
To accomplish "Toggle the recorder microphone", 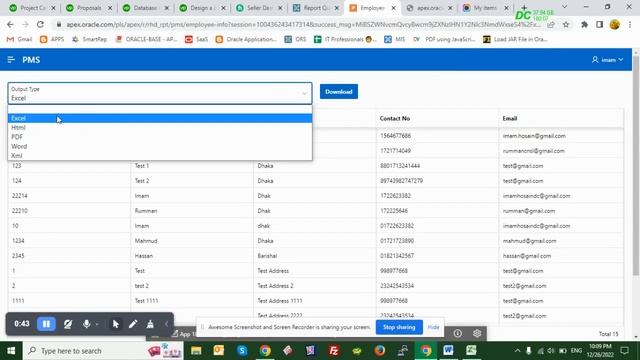I will (87, 324).
